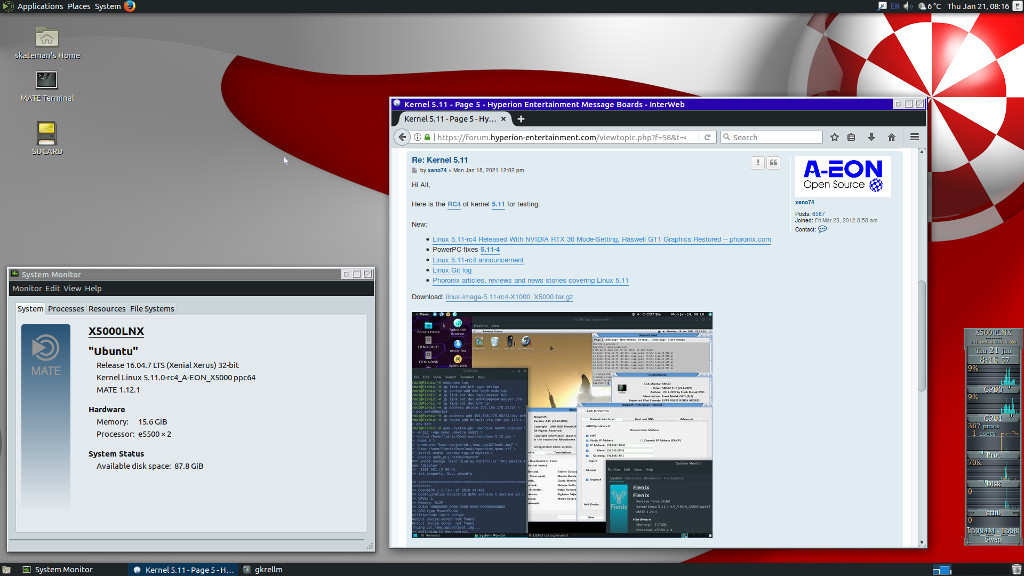Download linux-image-5.11-rc4 tar.gz link
The width and height of the screenshot is (1024, 576).
(x=509, y=297)
